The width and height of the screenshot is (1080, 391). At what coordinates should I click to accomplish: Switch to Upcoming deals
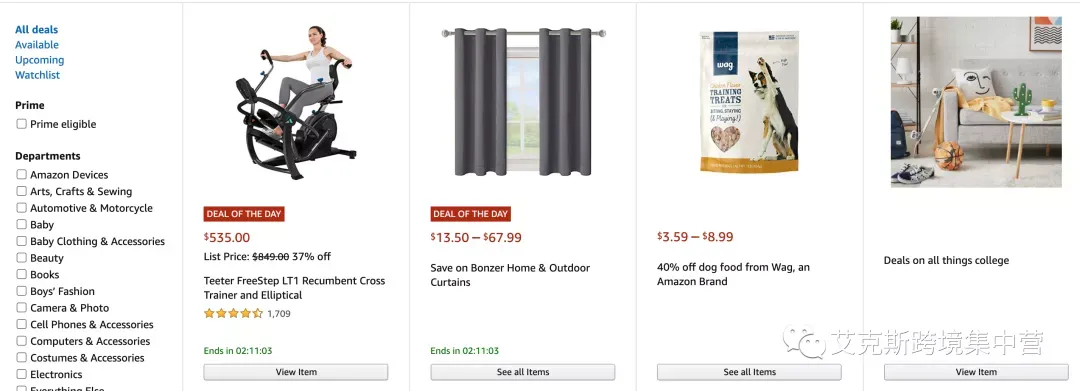(39, 60)
